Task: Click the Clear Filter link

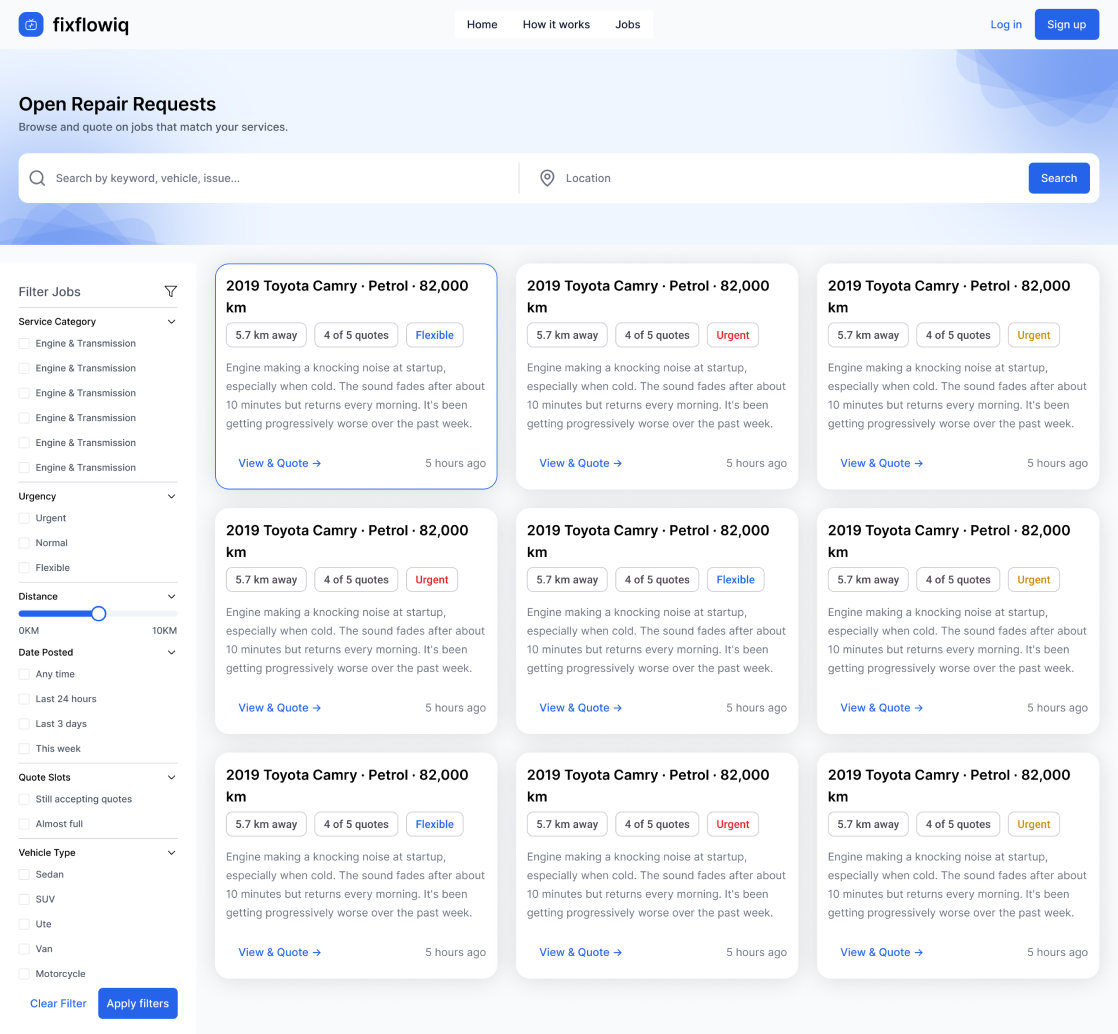Action: [x=58, y=1003]
